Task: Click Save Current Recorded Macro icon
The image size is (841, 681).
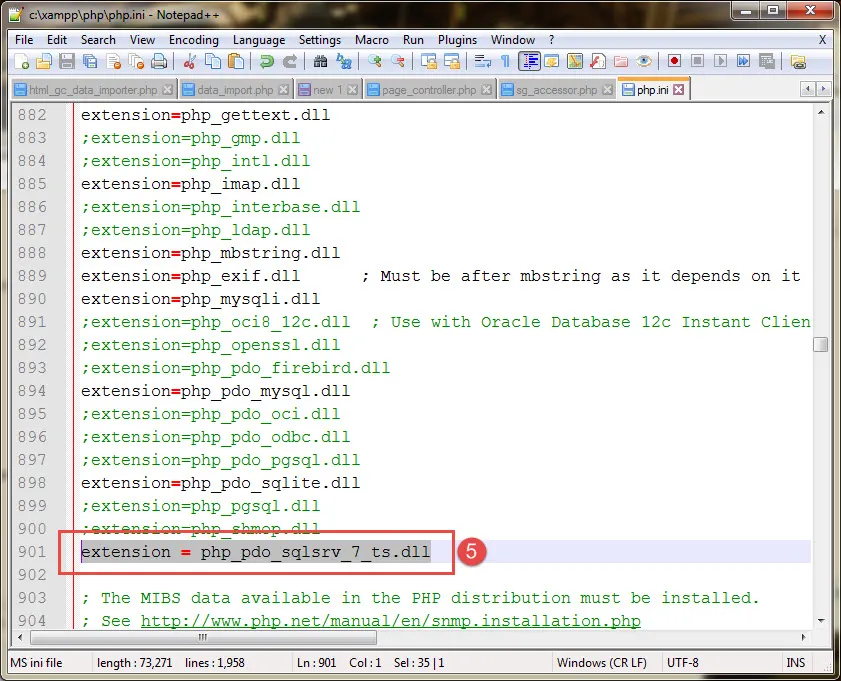Action: tap(766, 61)
